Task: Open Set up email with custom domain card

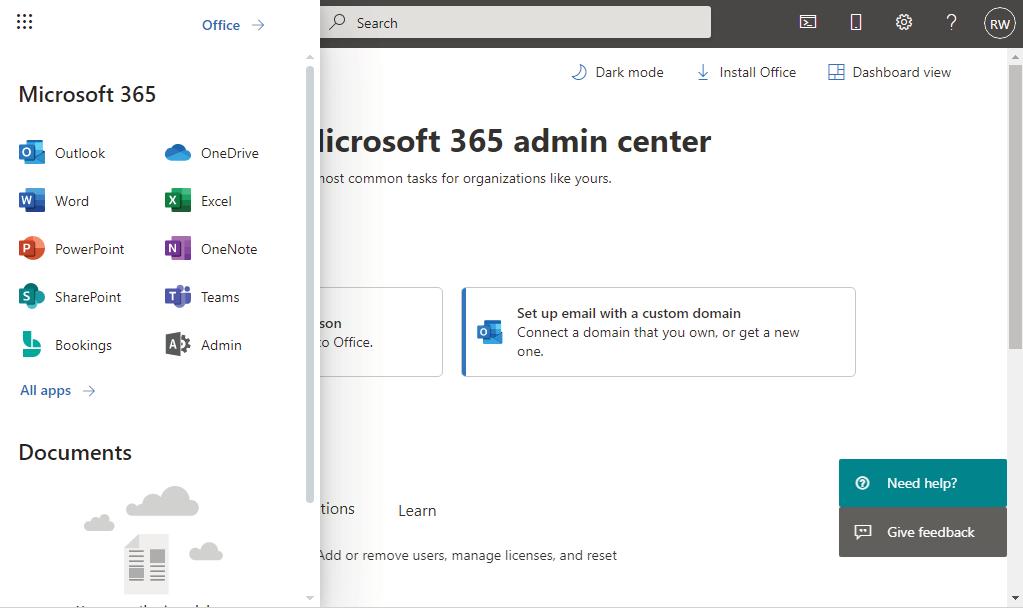Action: [x=658, y=332]
